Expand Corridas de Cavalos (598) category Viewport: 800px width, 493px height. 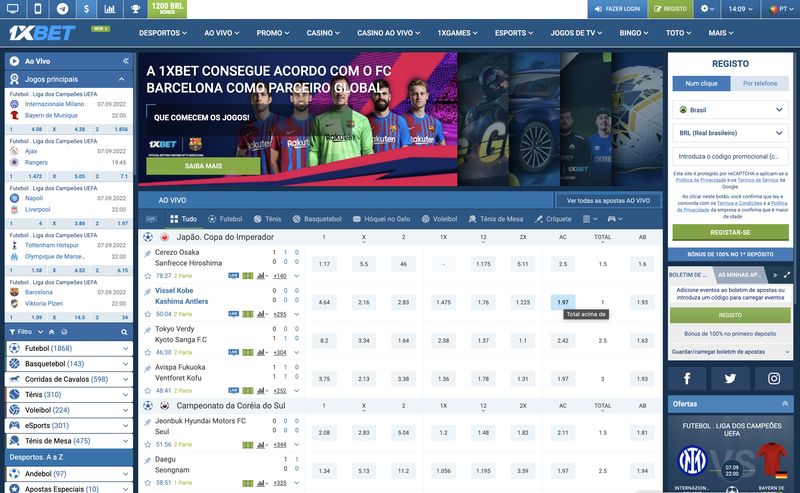69,379
